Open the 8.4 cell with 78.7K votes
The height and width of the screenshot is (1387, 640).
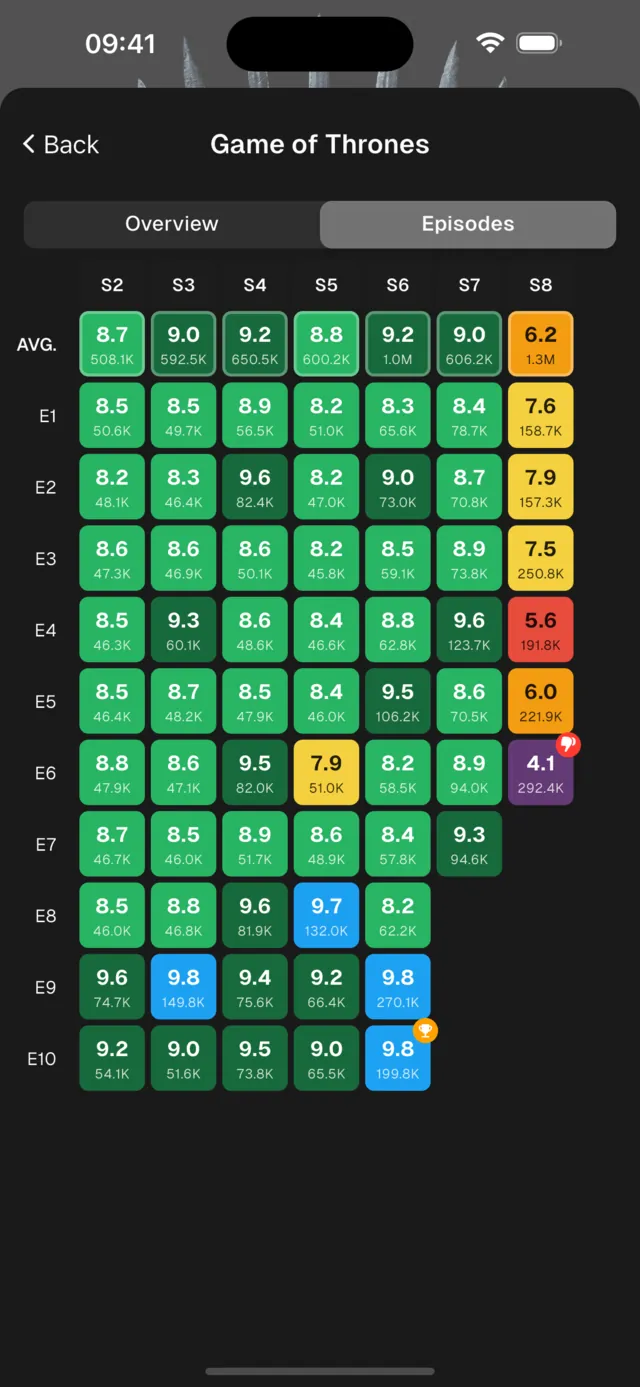[x=469, y=415]
